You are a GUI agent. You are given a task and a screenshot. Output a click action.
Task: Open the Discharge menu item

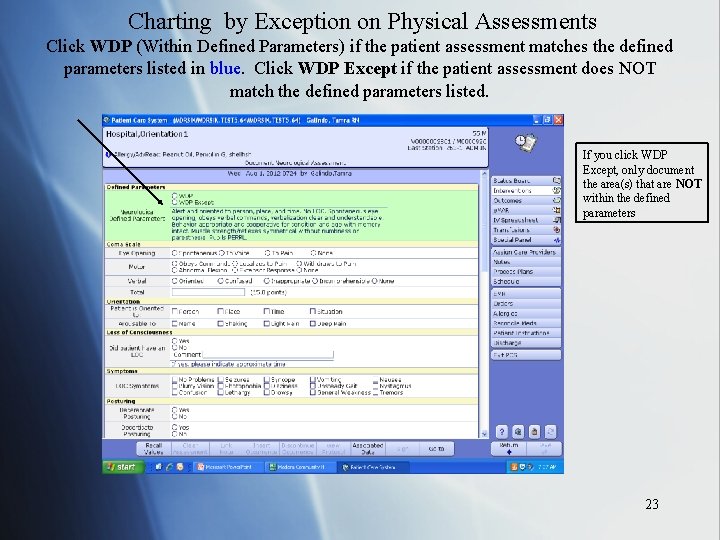coord(526,343)
